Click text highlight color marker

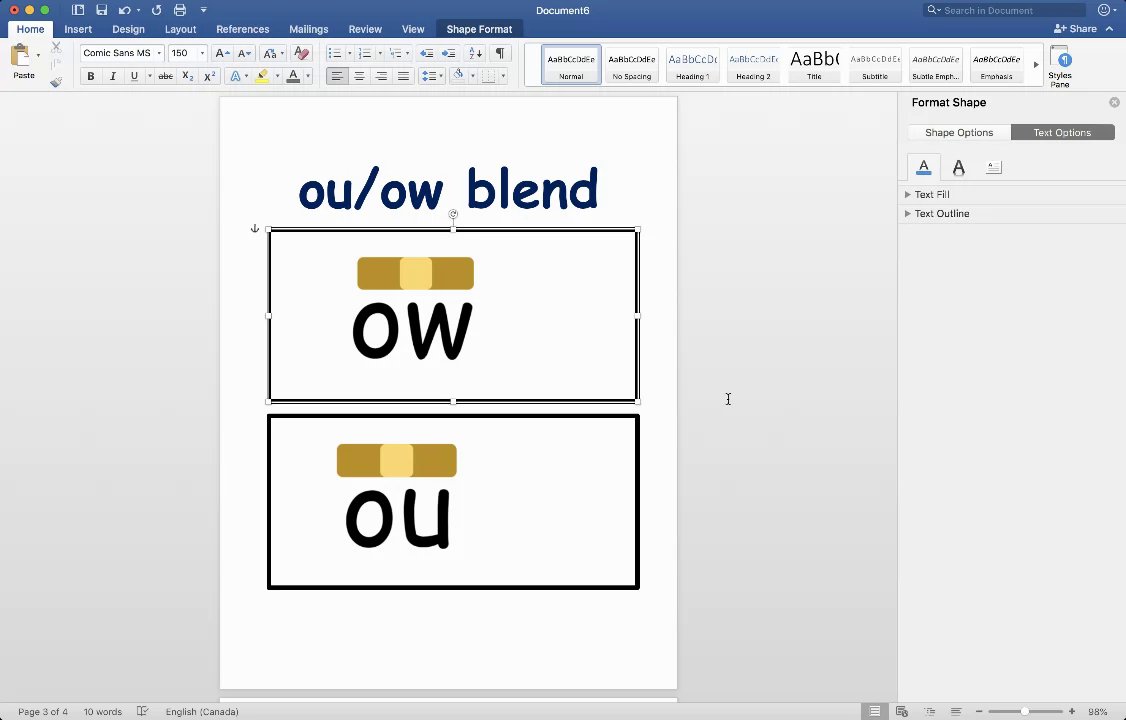[262, 76]
